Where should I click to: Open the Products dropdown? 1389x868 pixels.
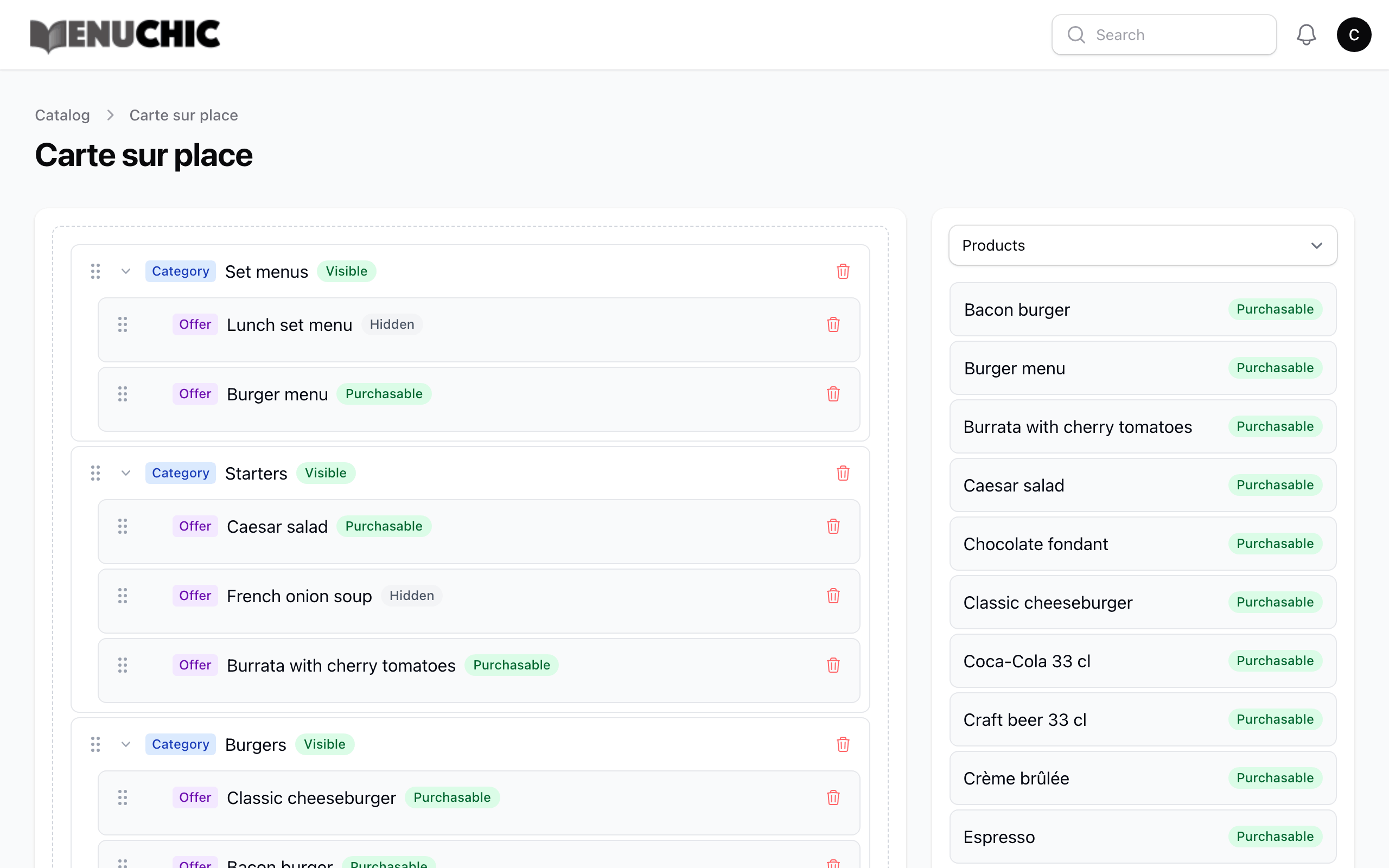1142,246
